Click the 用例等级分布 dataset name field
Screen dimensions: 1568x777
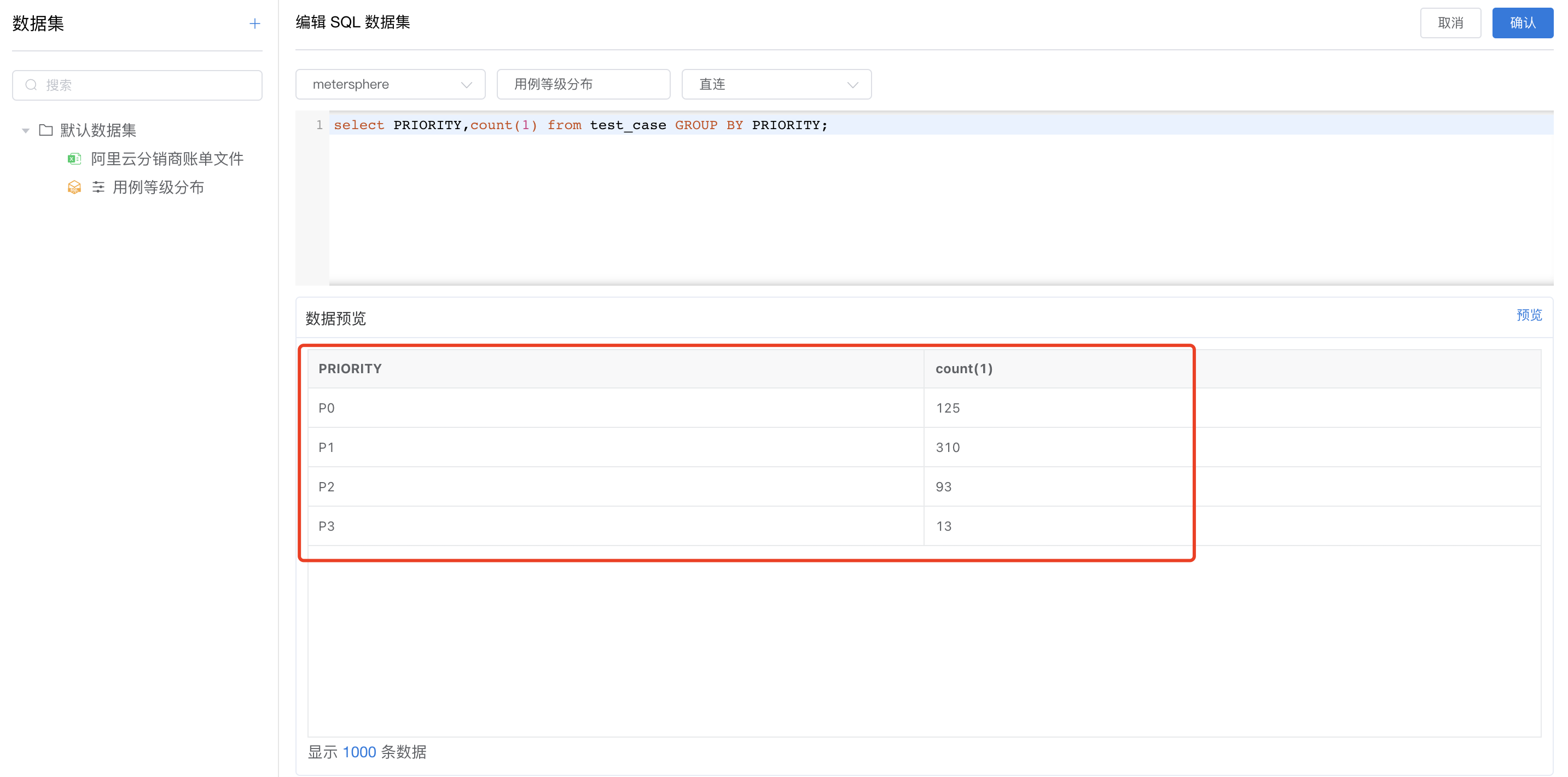583,85
